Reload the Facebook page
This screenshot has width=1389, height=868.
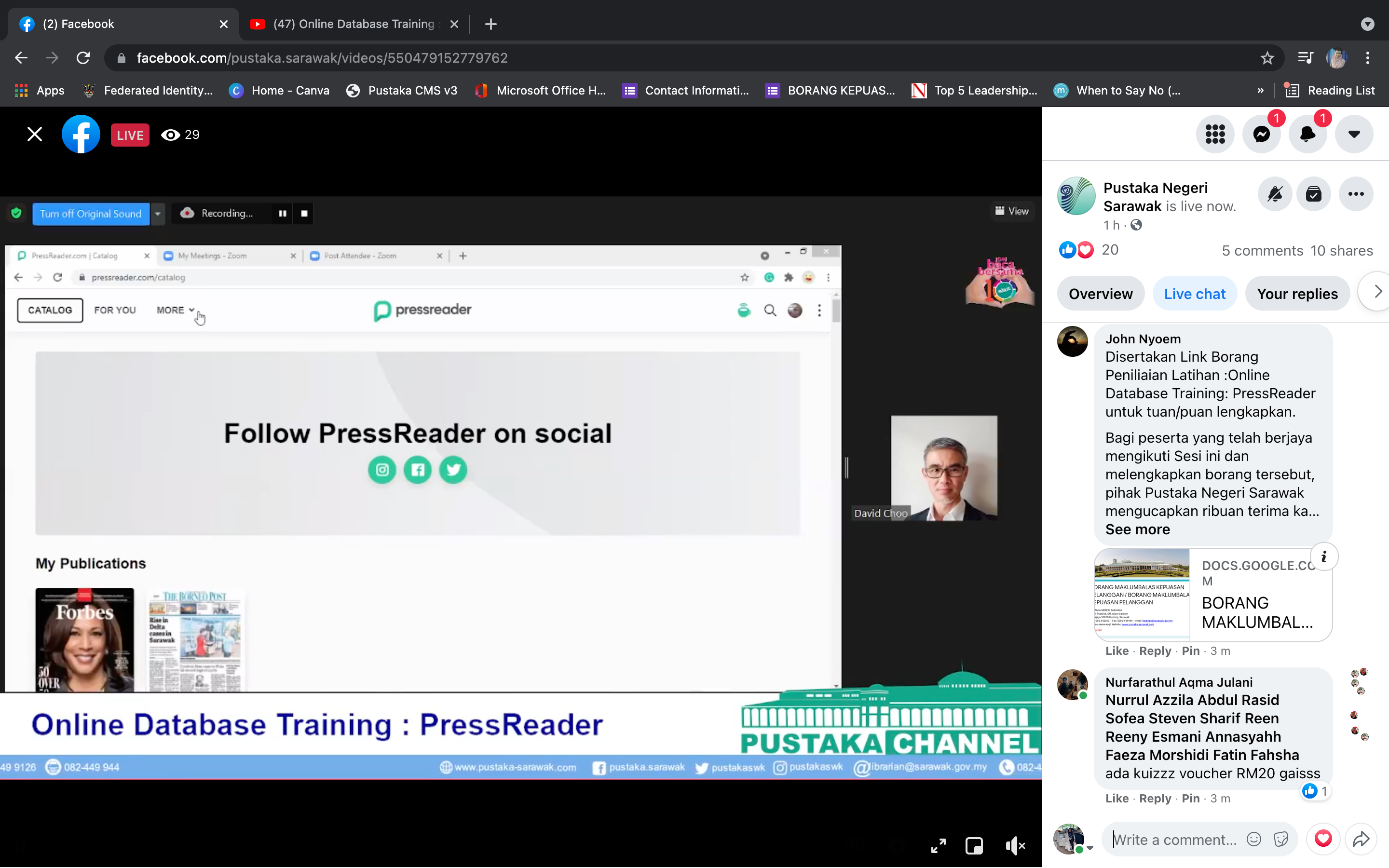click(83, 58)
